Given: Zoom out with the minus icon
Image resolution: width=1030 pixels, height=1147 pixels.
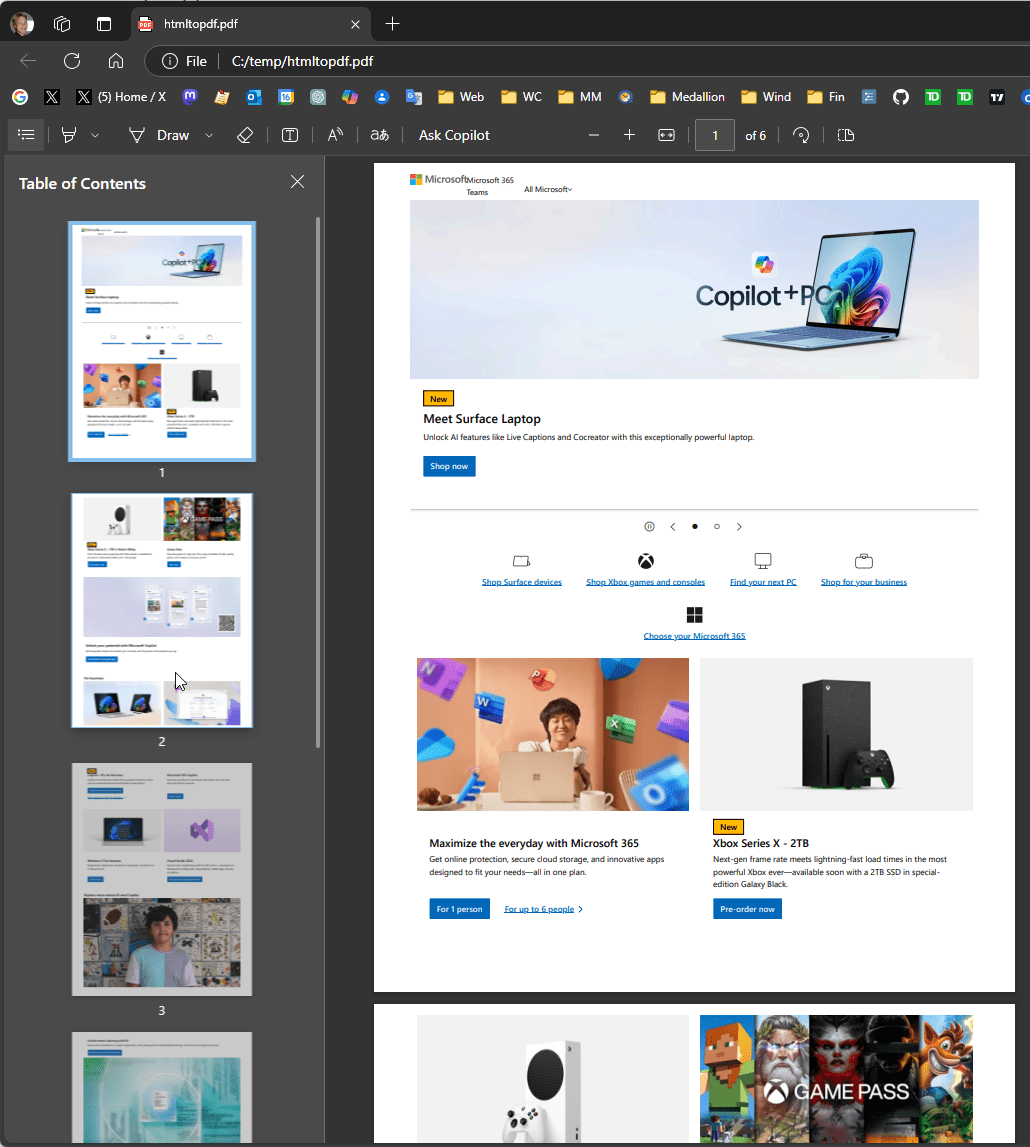Looking at the screenshot, I should point(594,135).
